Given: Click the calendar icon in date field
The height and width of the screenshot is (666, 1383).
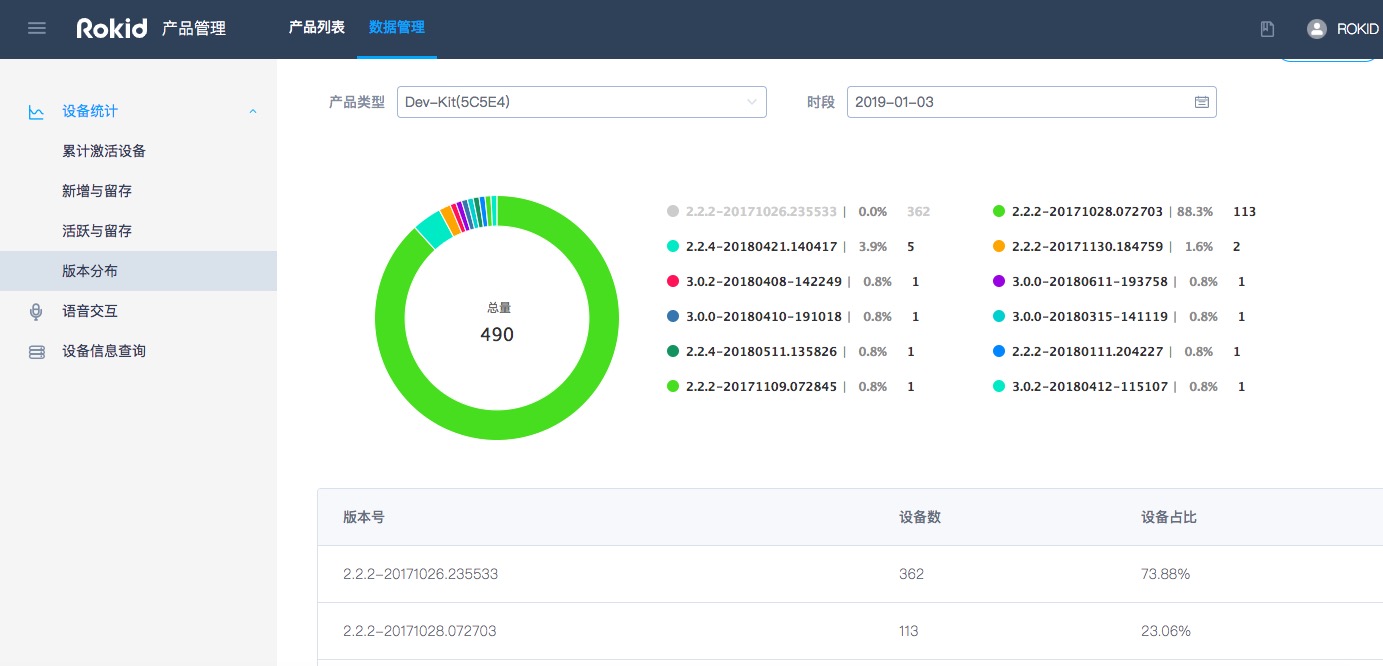Looking at the screenshot, I should pos(1201,102).
